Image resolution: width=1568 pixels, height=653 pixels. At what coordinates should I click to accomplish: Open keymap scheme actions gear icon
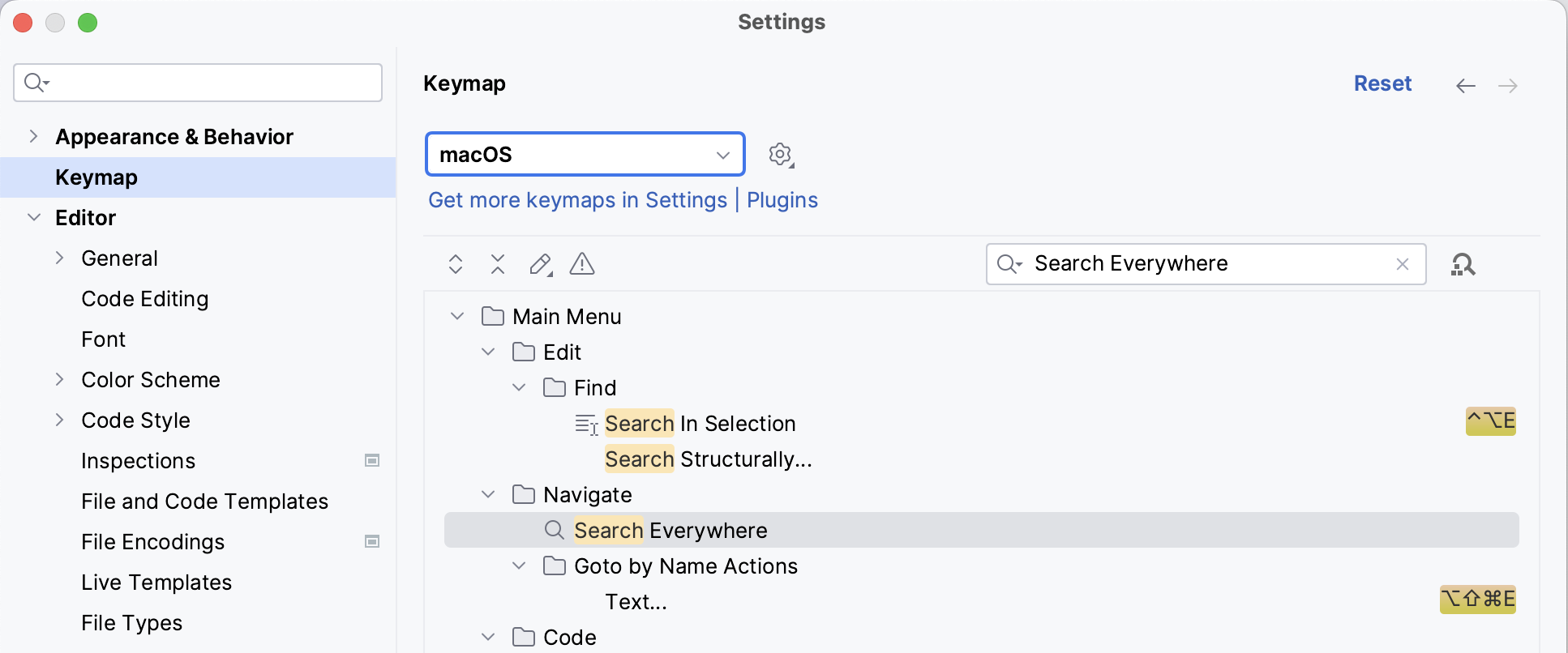[x=781, y=155]
